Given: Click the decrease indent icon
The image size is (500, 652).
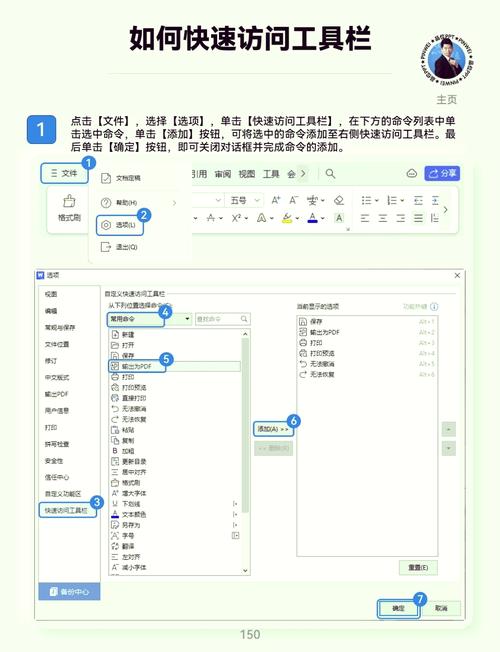Looking at the screenshot, I should [x=418, y=201].
